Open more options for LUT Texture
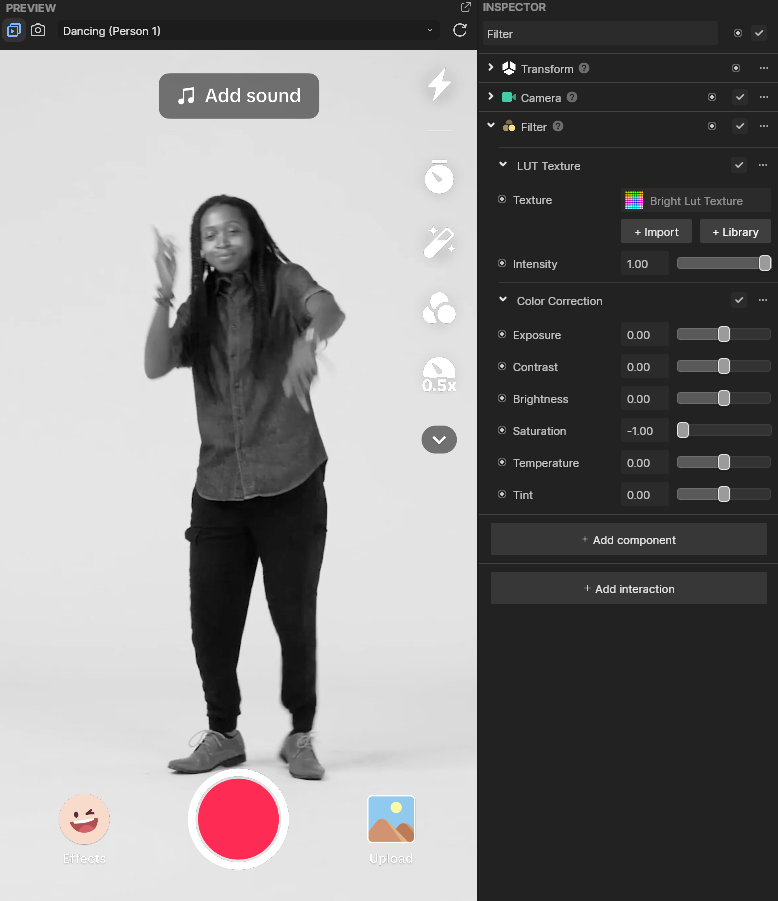 762,165
